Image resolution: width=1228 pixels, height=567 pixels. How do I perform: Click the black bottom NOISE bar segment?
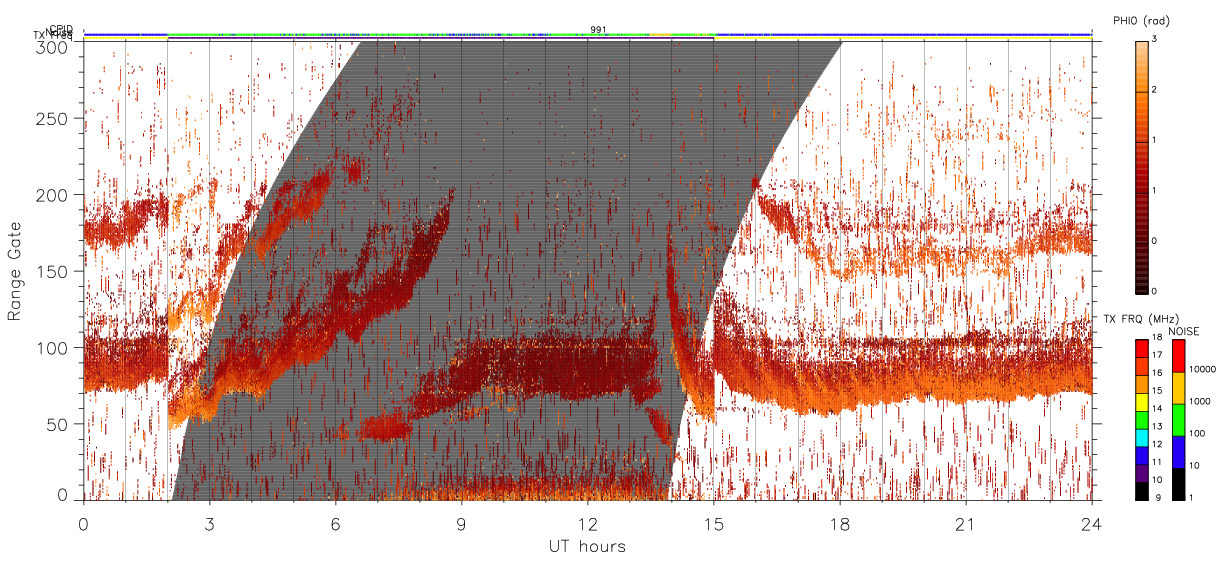[1178, 484]
